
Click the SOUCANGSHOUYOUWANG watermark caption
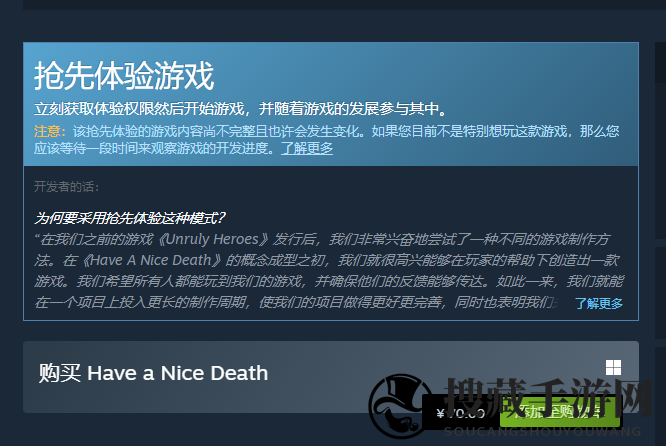(x=542, y=432)
